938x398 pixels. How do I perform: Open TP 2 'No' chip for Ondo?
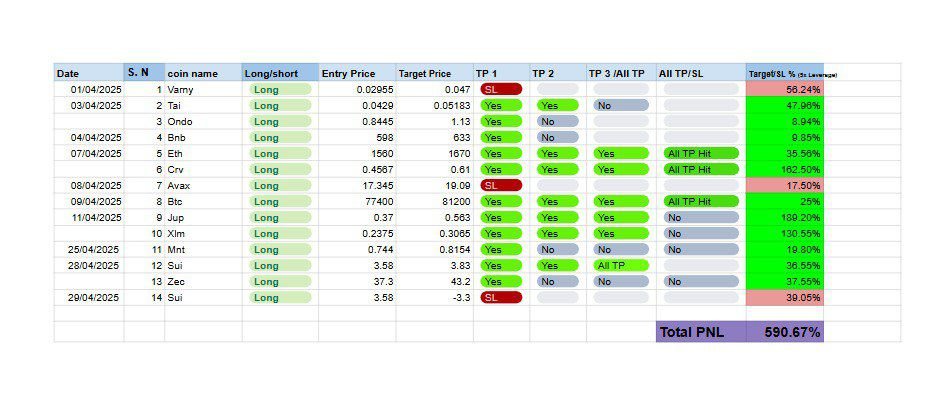[558, 121]
